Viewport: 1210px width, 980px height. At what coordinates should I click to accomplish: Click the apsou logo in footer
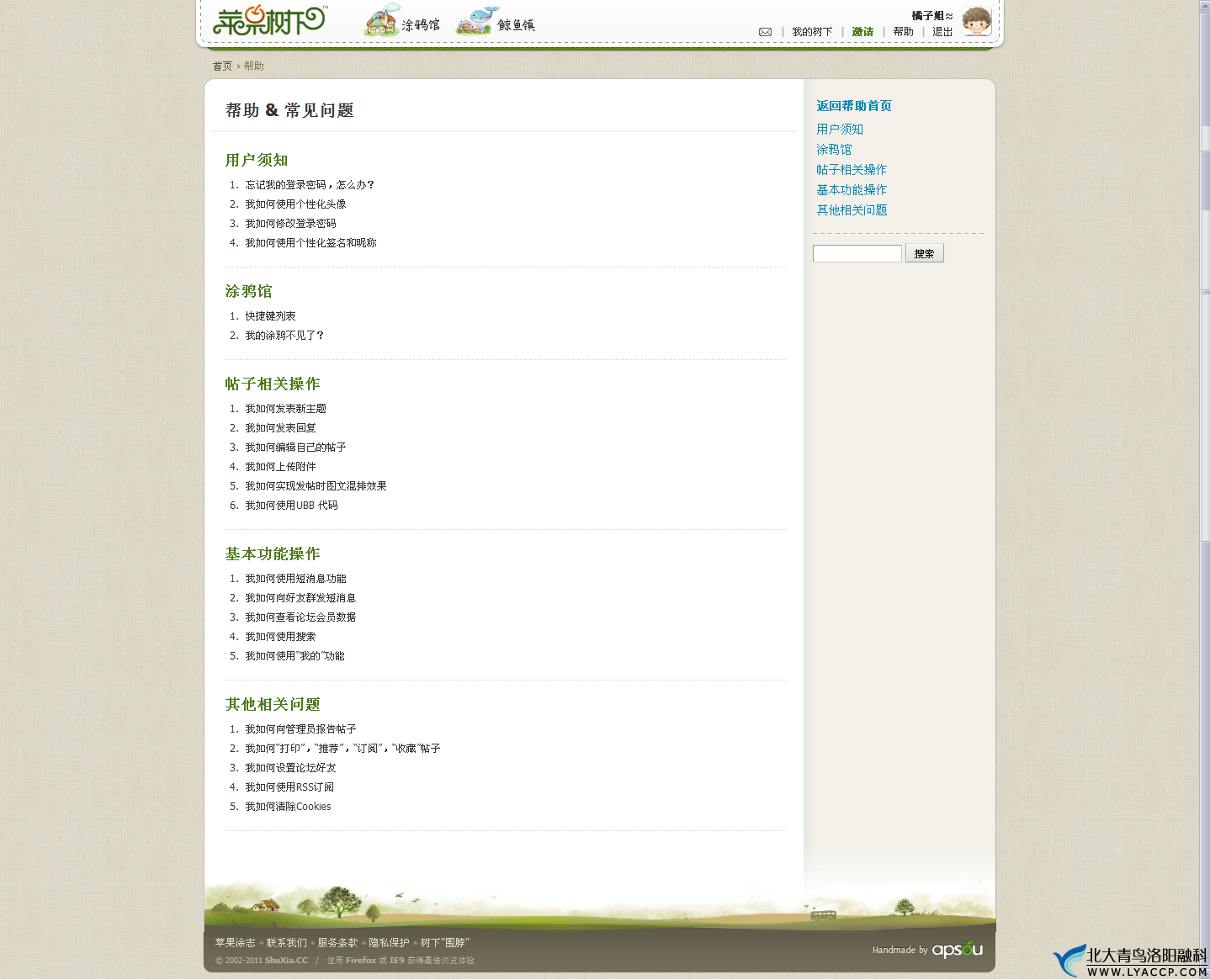click(x=957, y=950)
